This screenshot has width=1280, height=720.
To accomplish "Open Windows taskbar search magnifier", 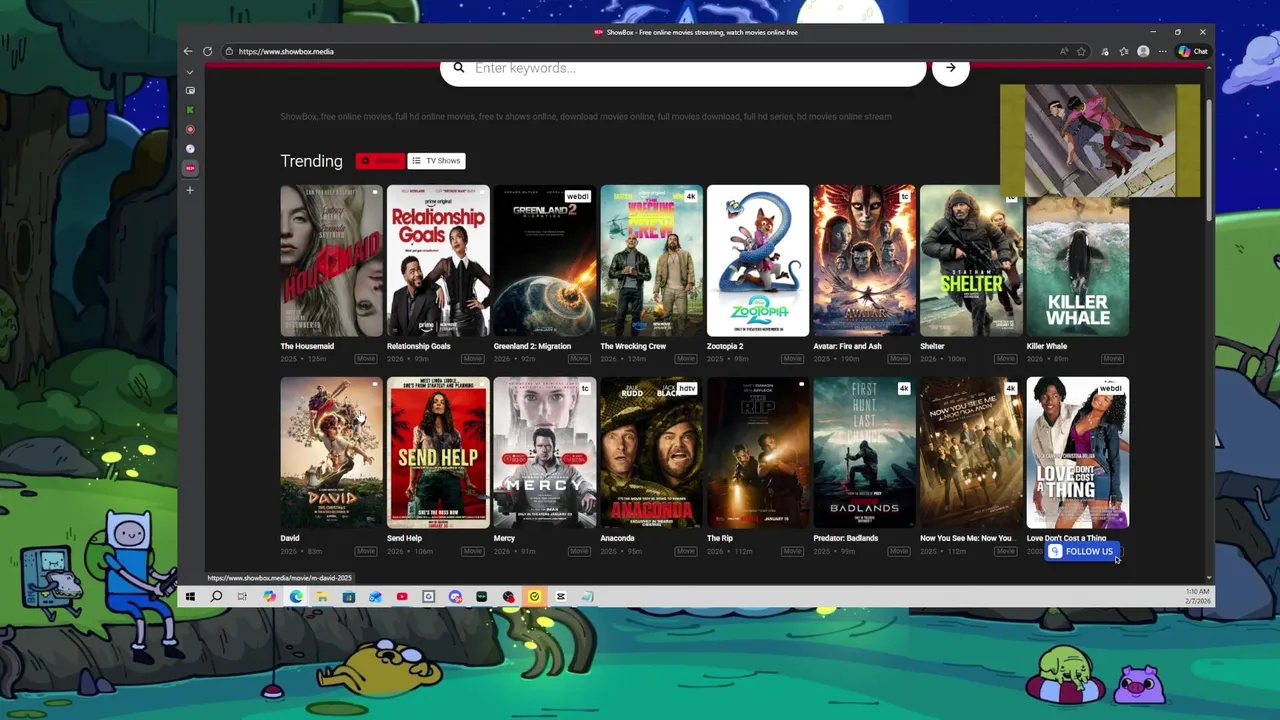I will 216,597.
